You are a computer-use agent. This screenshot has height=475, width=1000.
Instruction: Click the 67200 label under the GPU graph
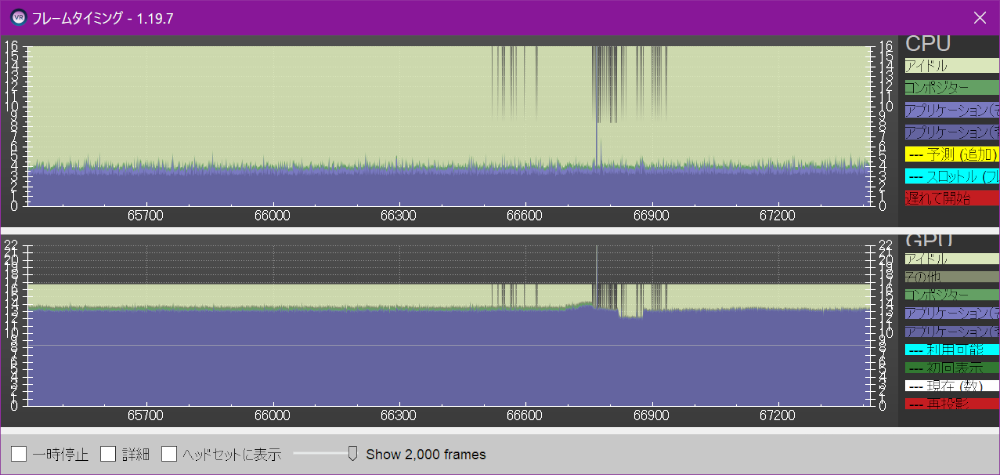coord(778,415)
